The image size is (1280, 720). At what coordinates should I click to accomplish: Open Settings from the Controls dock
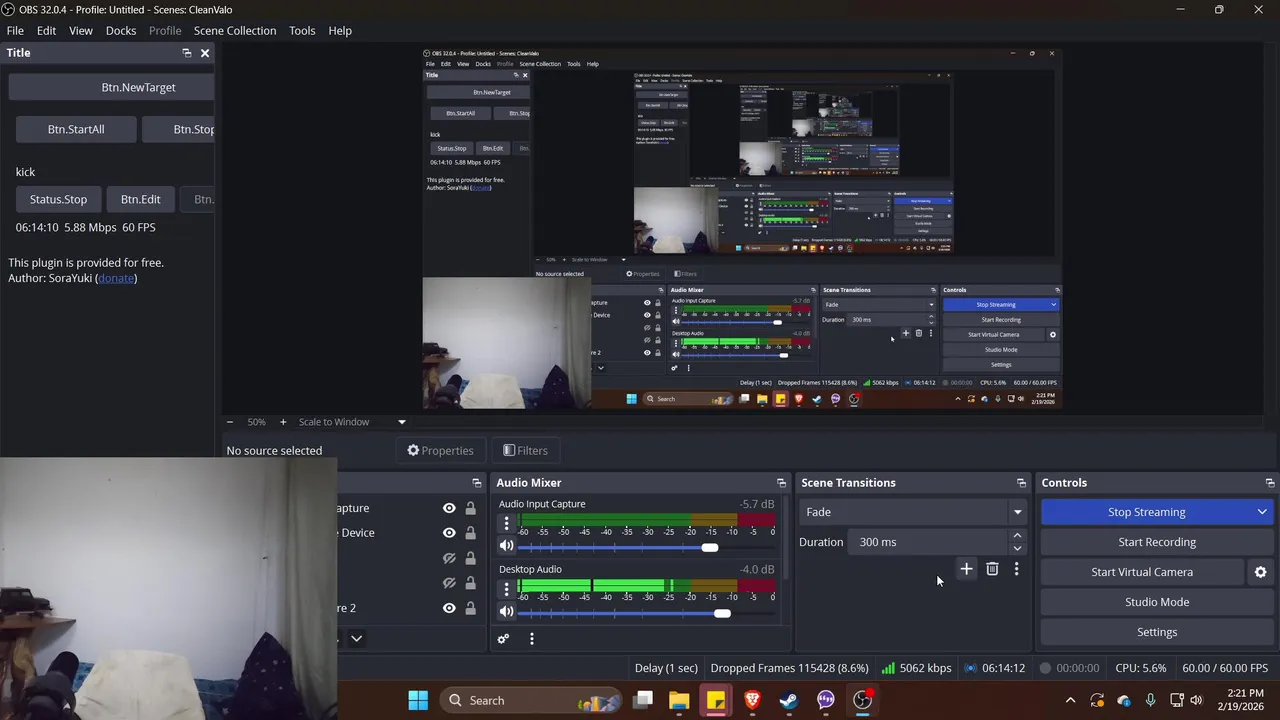click(x=1157, y=632)
